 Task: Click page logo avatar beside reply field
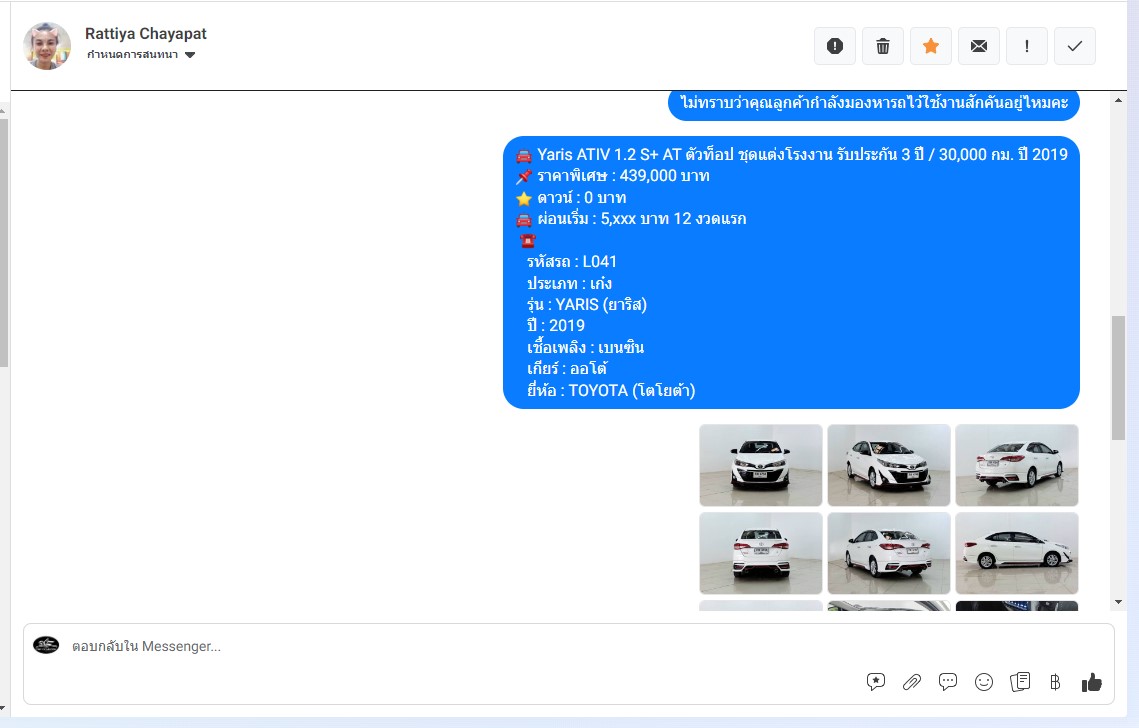[46, 644]
